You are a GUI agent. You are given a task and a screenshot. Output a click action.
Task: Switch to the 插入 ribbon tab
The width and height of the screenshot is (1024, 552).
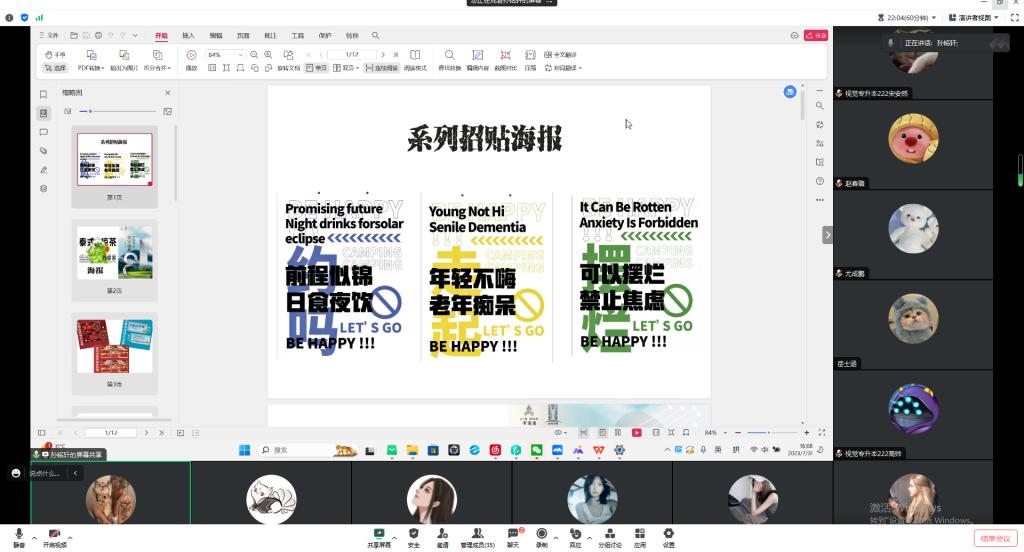(188, 35)
